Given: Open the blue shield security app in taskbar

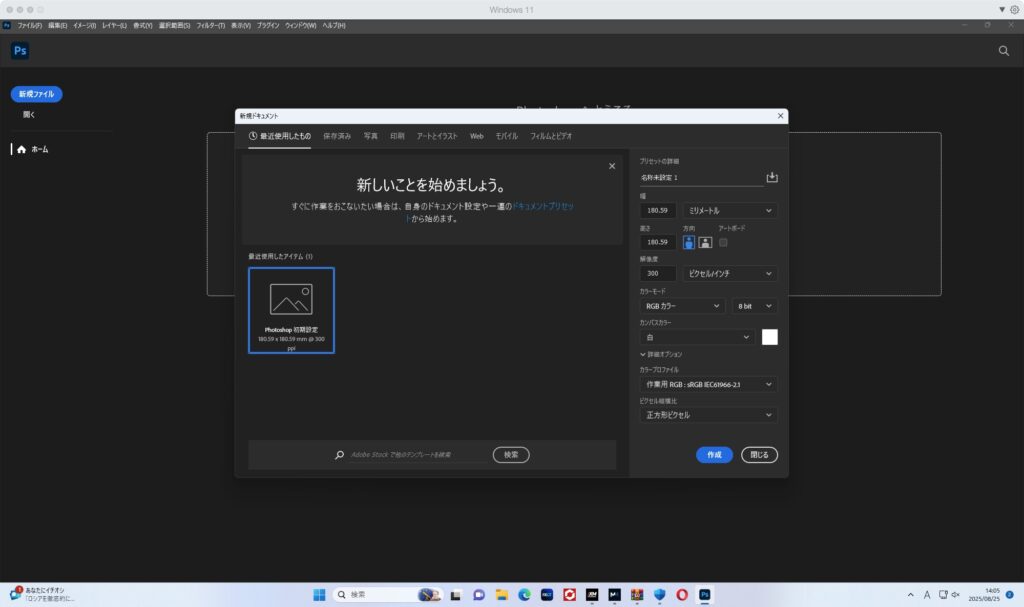Looking at the screenshot, I should tap(660, 595).
